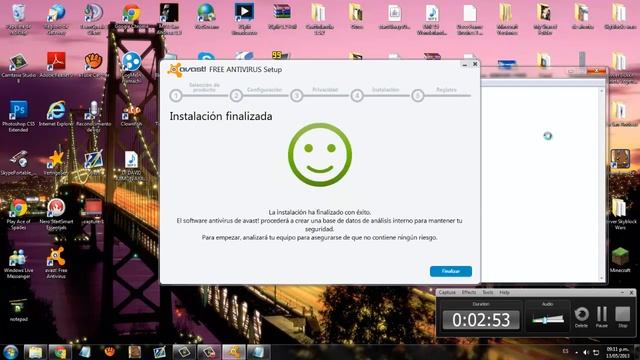
Task: Open the WinRAR archive desktop icon
Action: click(x=282, y=17)
